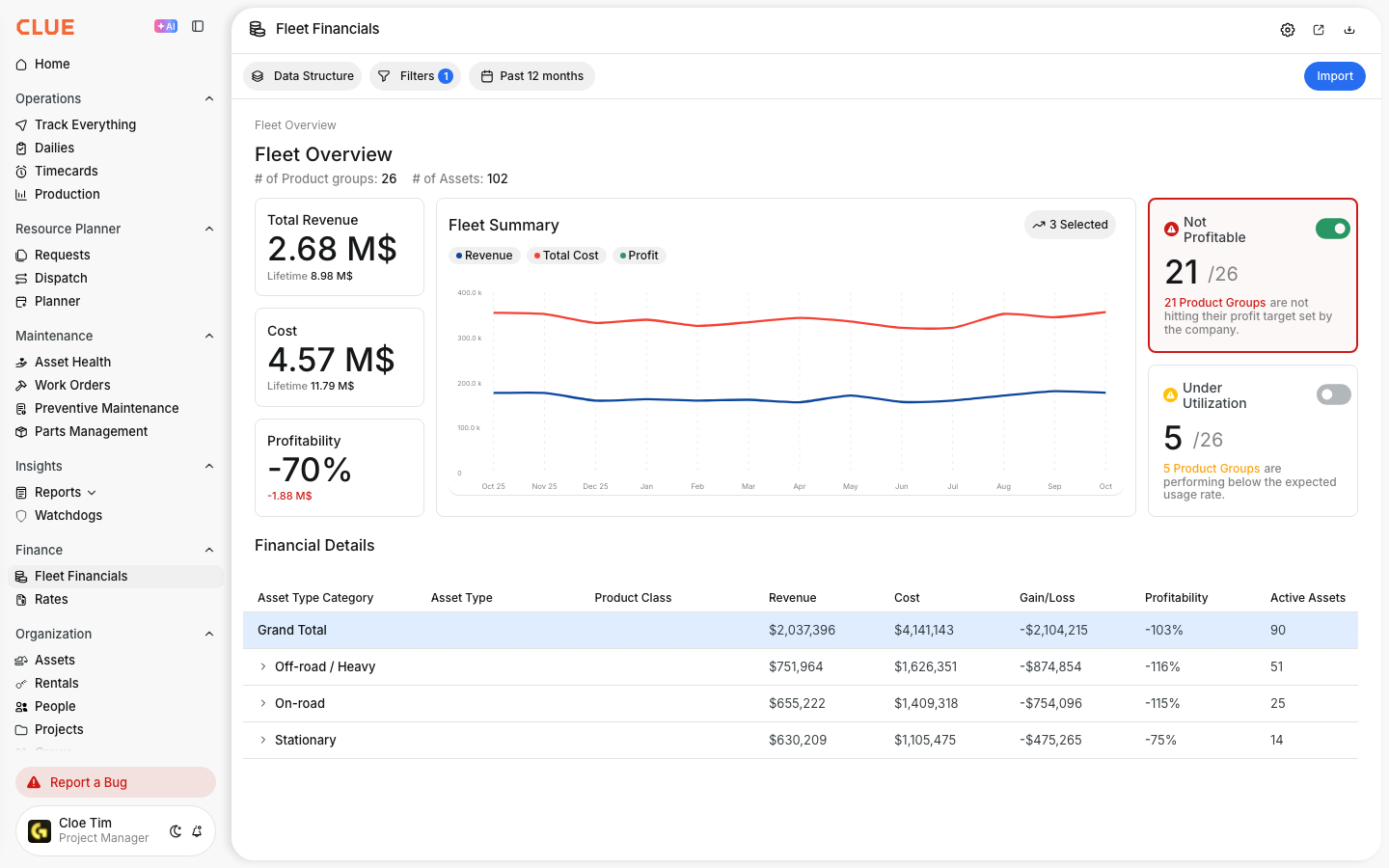Screen dimensions: 1389x868
Task: Go to Rates under Finance
Action: tap(51, 599)
